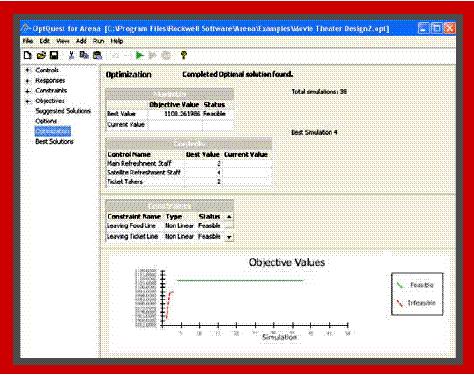Click the Objective Values chart title
This screenshot has height=376, width=474.
pos(287,262)
